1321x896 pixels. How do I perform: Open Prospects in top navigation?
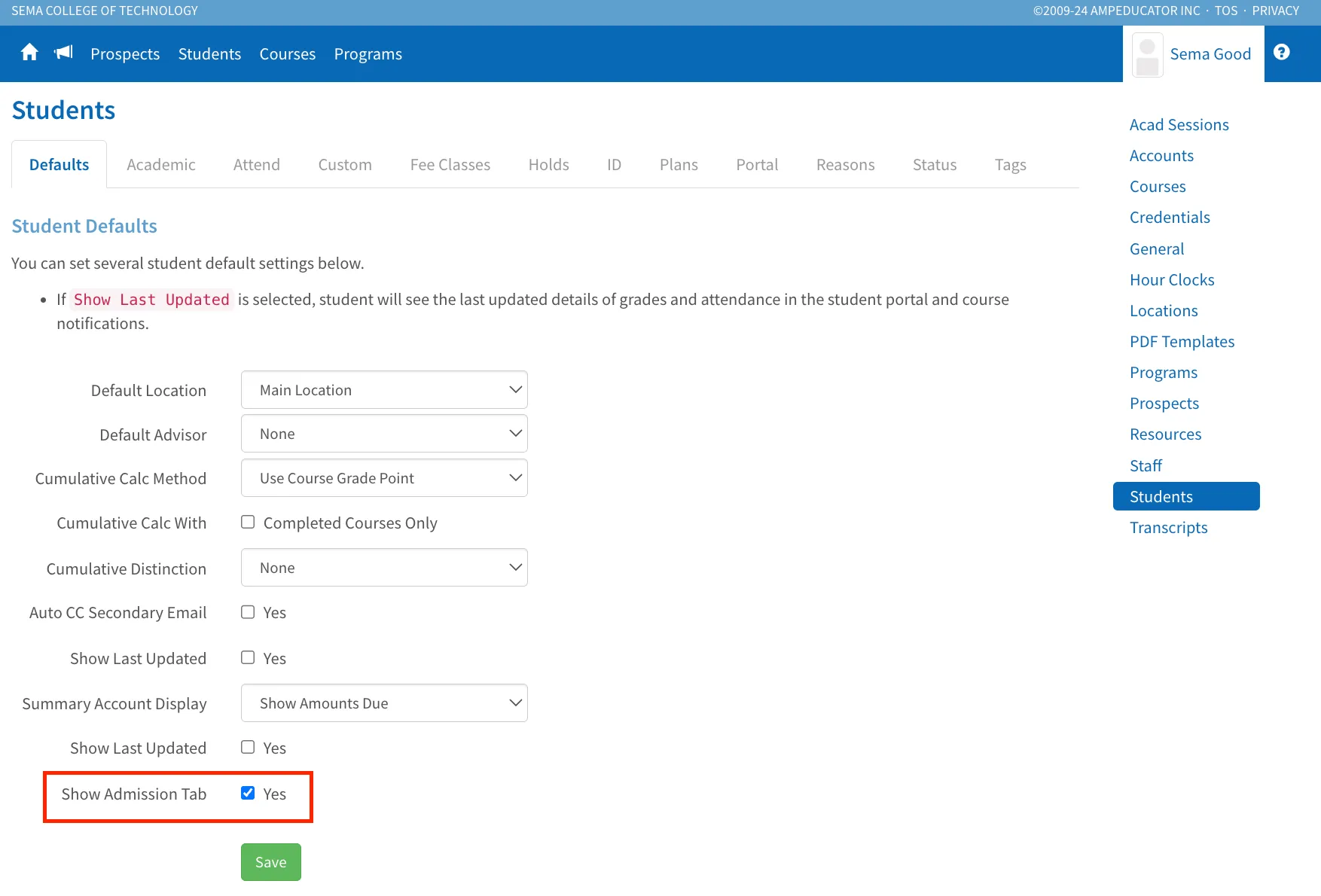tap(125, 54)
